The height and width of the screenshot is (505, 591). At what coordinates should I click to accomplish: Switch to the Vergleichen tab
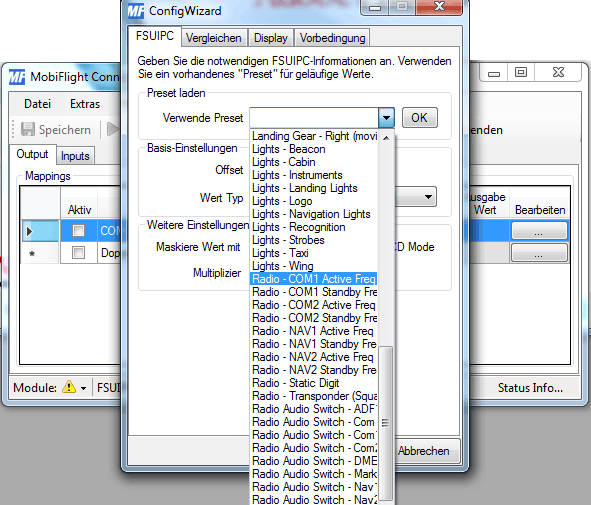[214, 38]
